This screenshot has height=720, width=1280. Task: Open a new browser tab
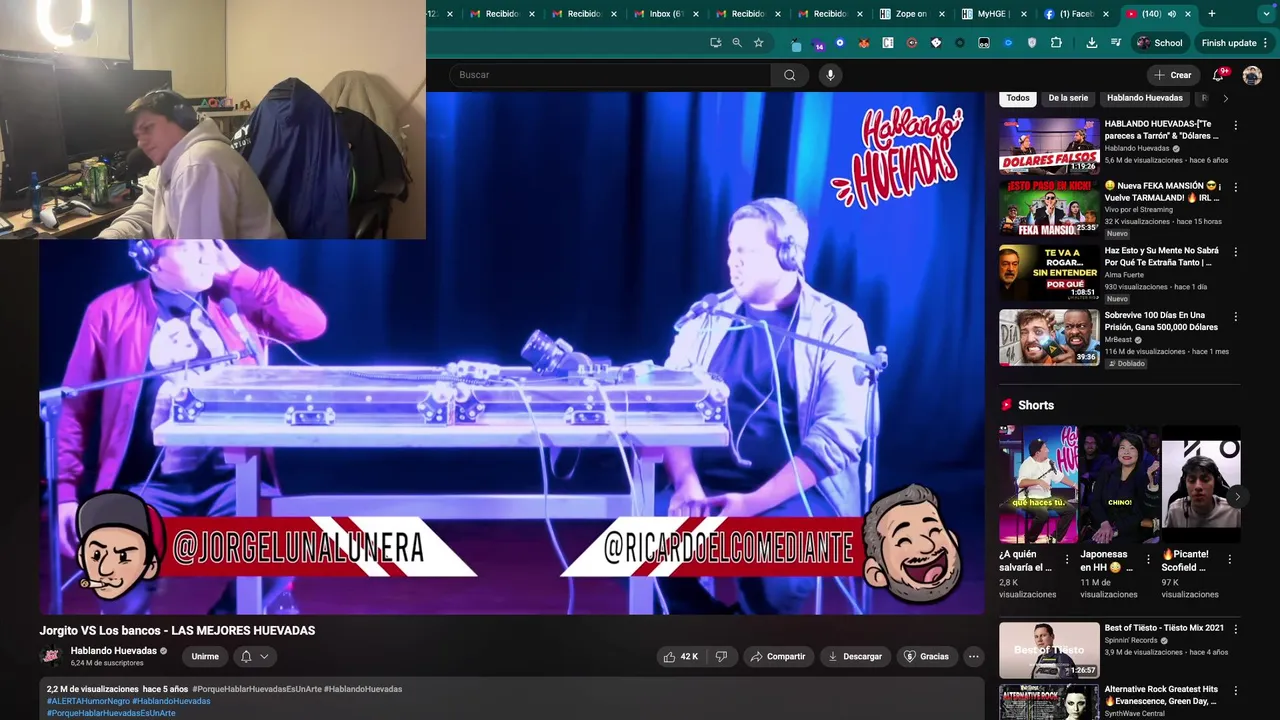[x=1212, y=14]
